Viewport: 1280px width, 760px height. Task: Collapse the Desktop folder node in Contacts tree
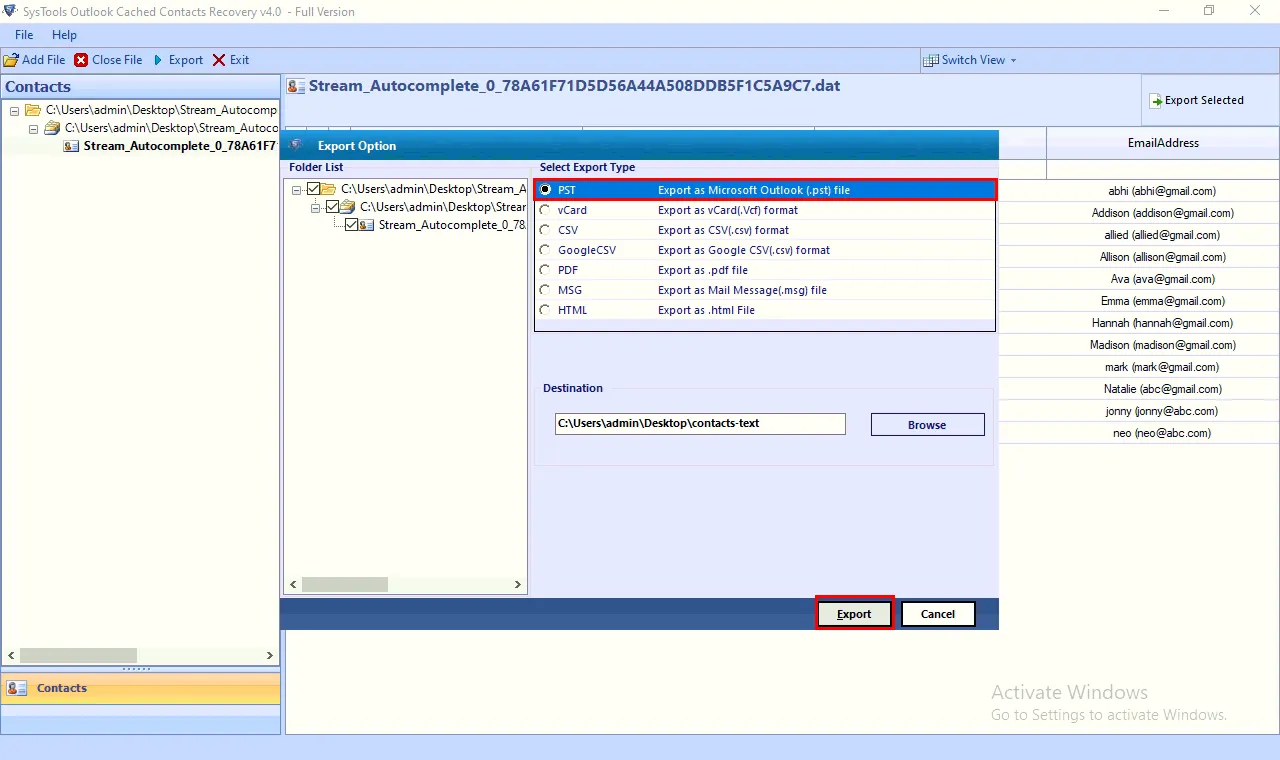pos(33,128)
